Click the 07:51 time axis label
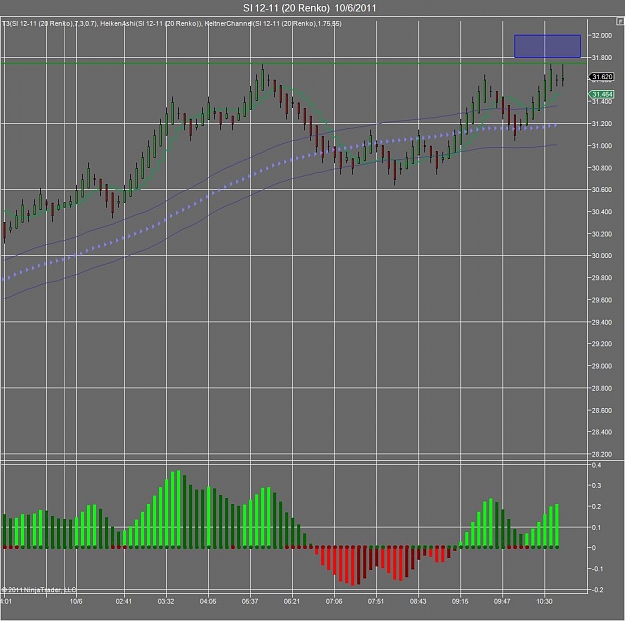The width and height of the screenshot is (625, 621). [376, 601]
